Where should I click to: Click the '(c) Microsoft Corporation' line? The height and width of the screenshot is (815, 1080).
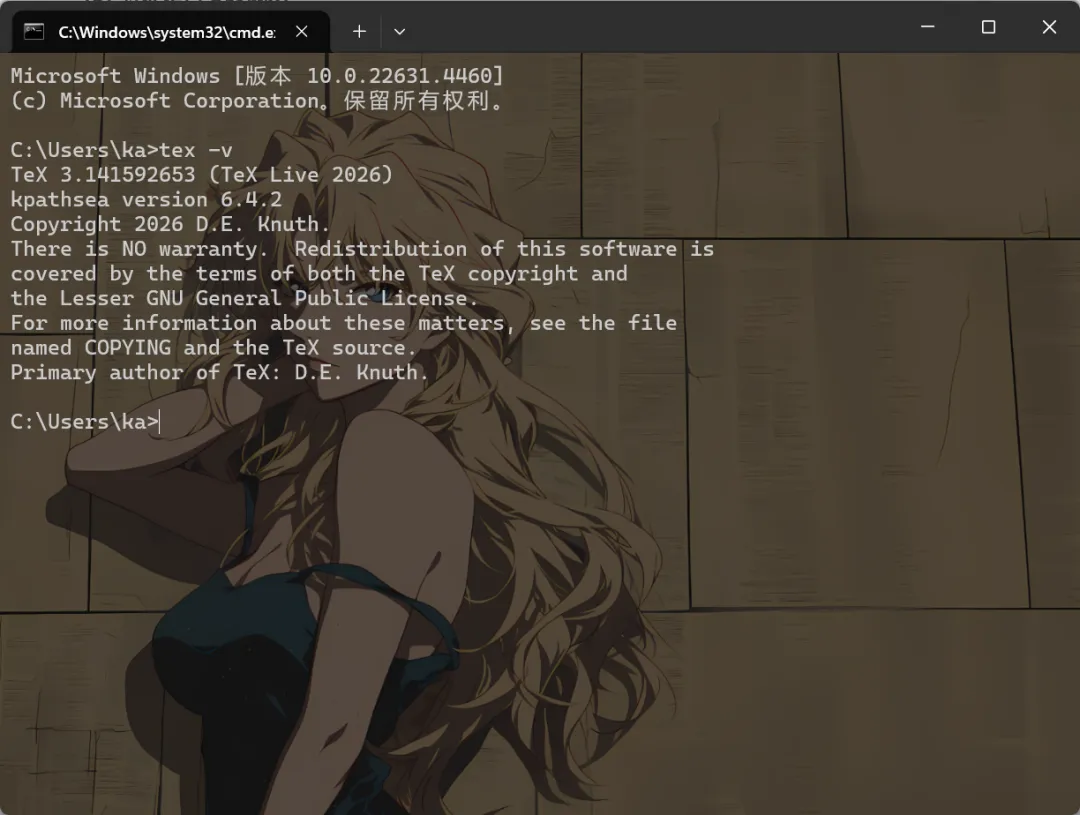[x=257, y=101]
